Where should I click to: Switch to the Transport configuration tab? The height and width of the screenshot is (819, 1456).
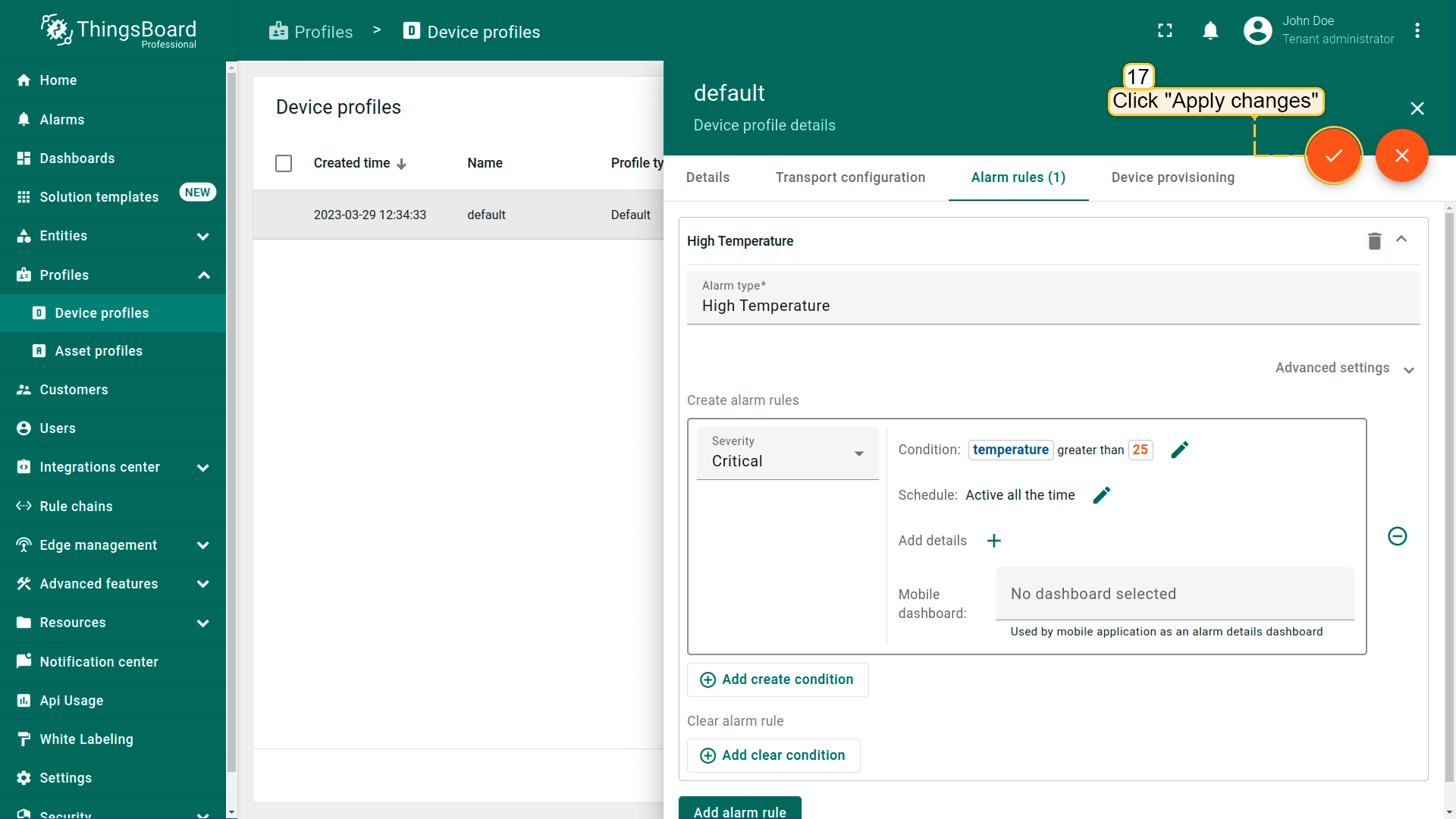850,177
